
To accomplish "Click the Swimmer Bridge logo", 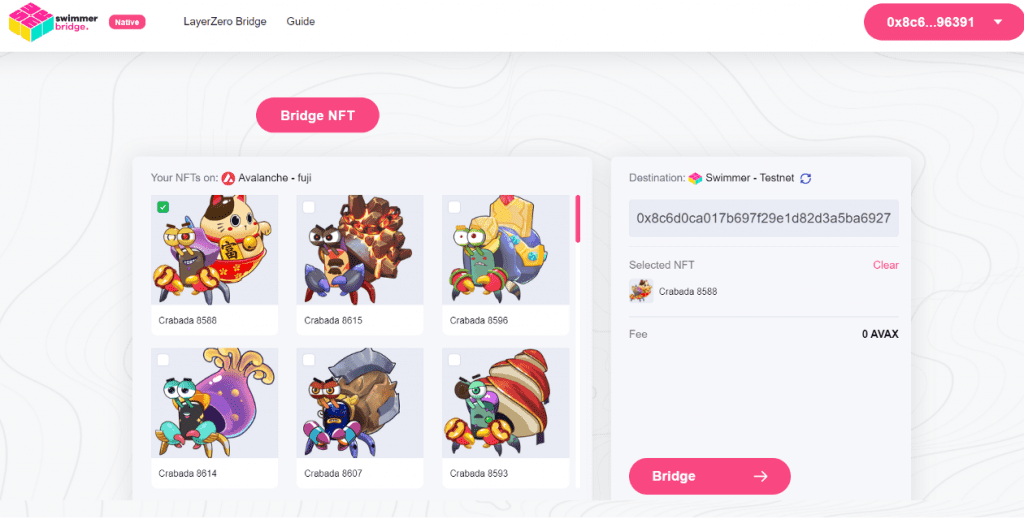I will coord(52,22).
